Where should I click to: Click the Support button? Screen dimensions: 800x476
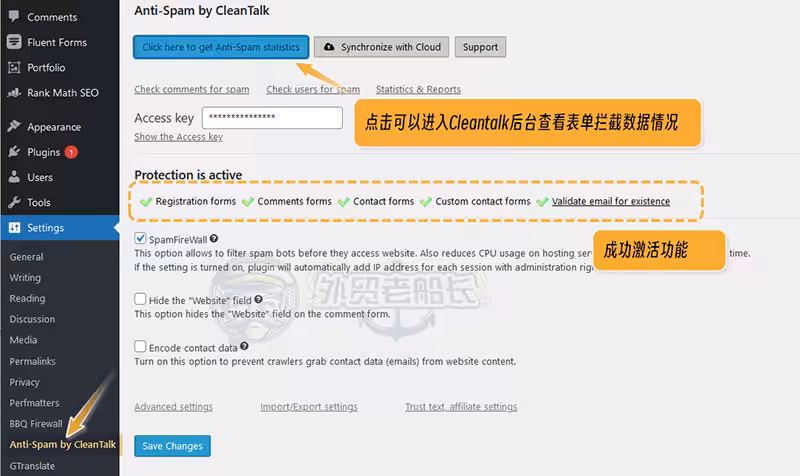(x=480, y=47)
